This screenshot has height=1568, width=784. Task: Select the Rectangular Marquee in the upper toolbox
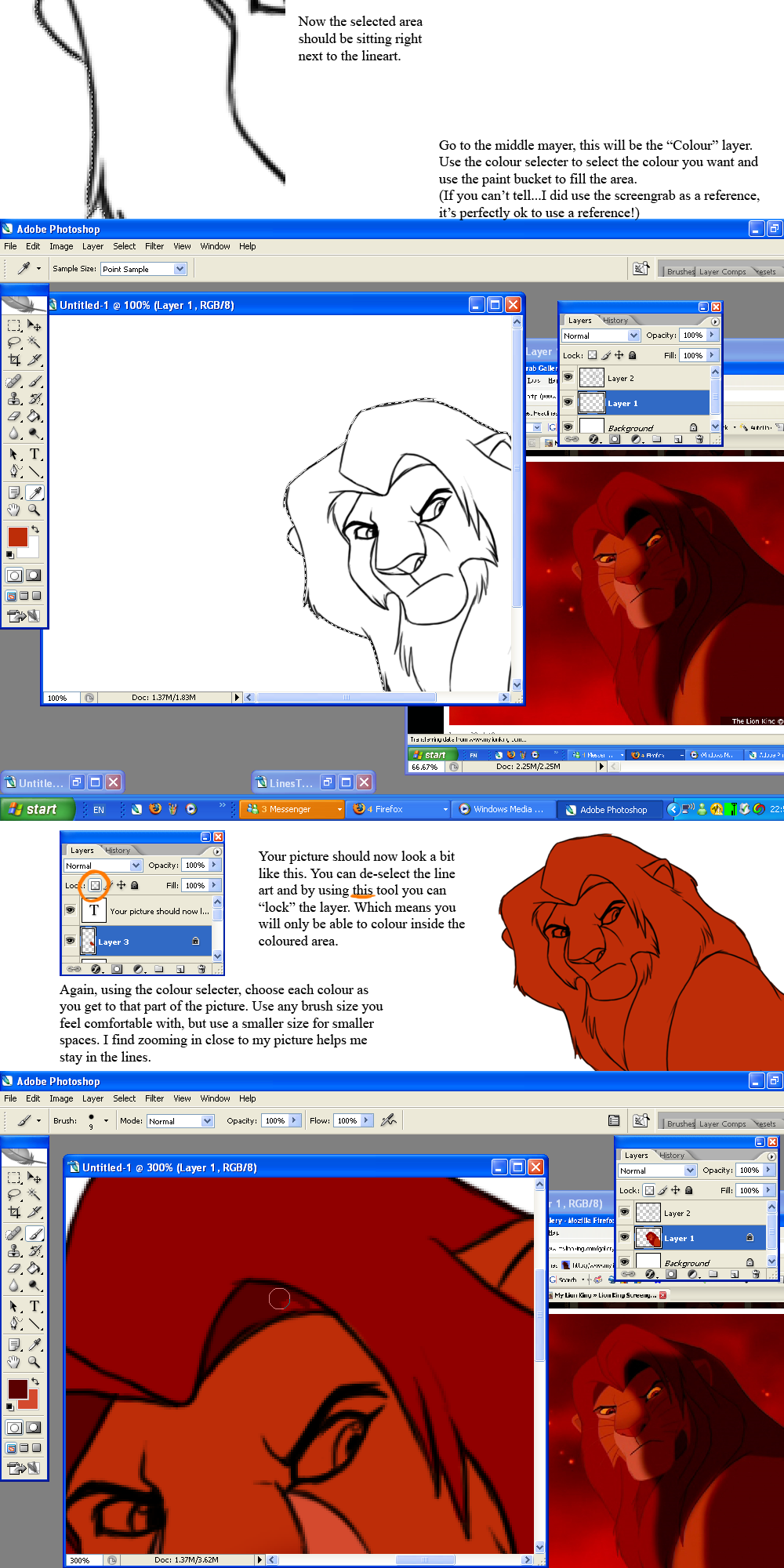click(x=14, y=325)
